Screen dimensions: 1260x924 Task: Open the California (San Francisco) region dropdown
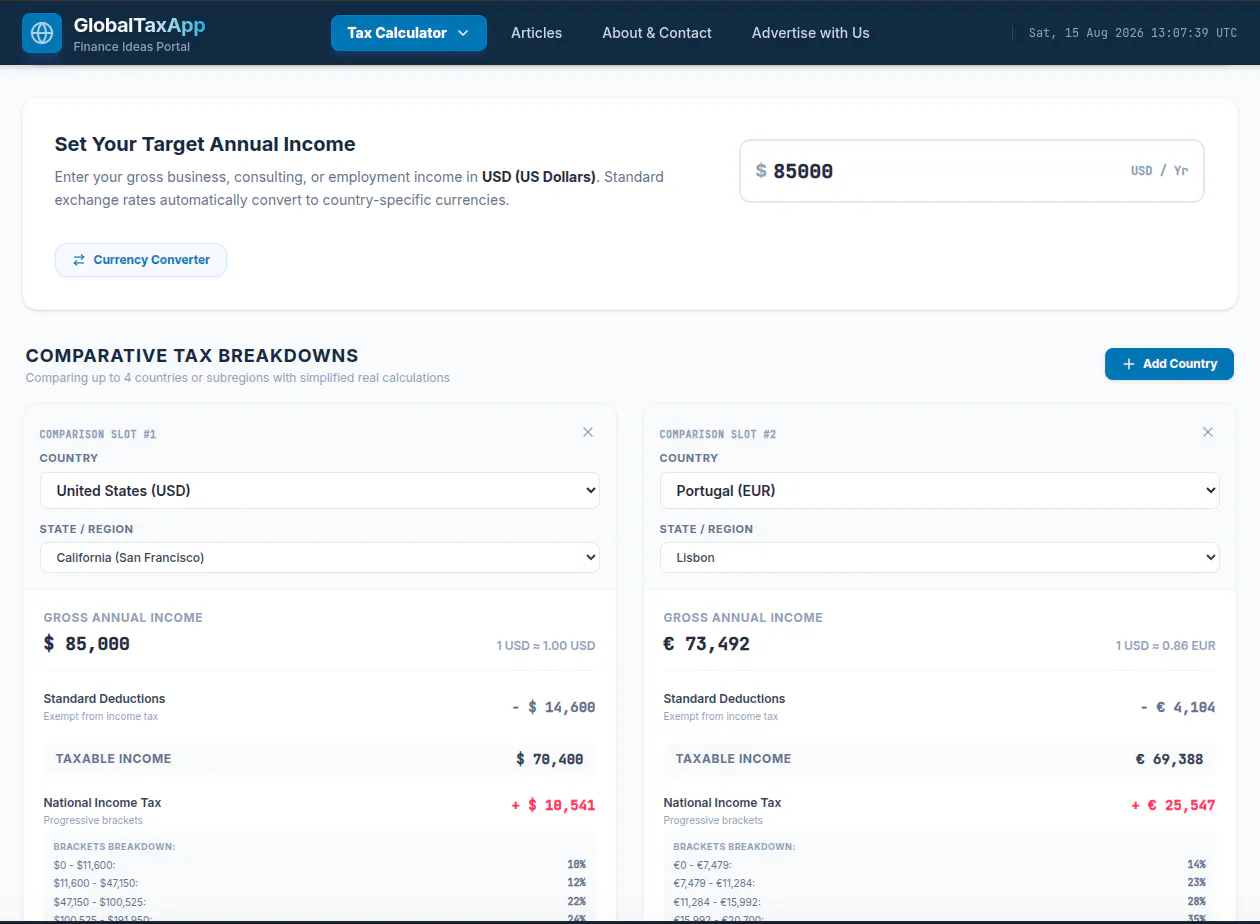click(320, 558)
